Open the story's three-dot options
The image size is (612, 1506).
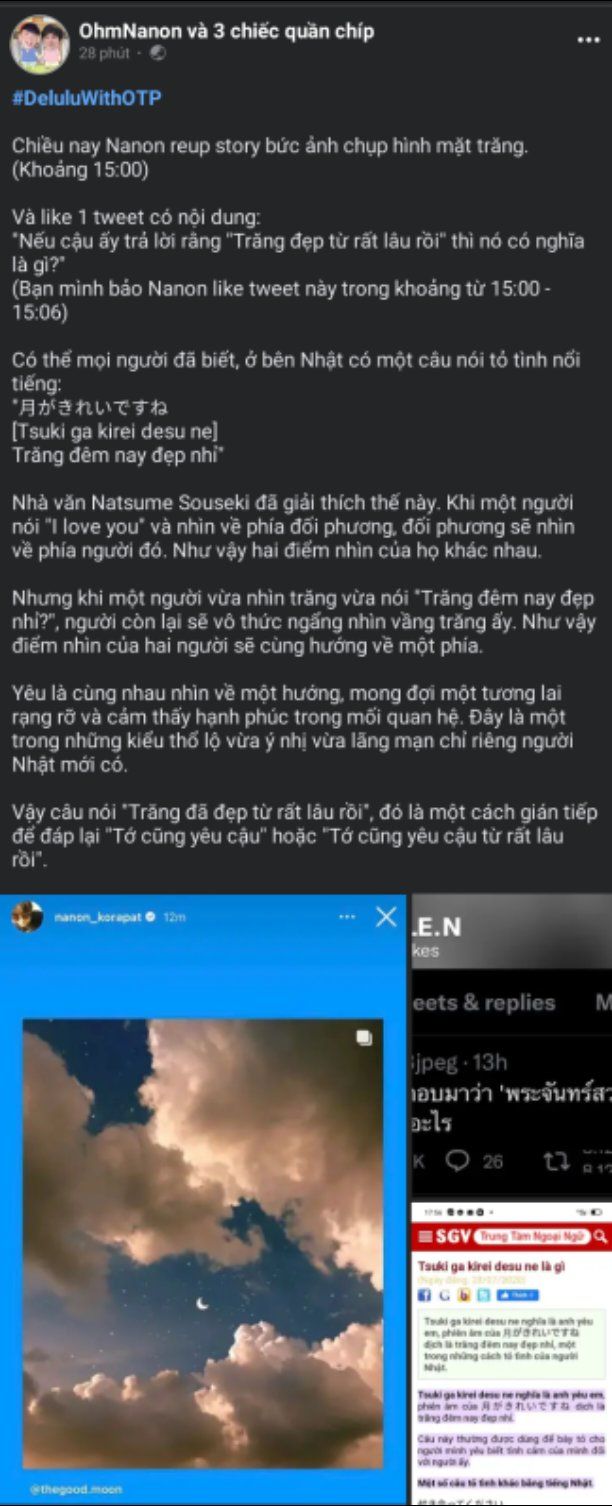click(347, 916)
